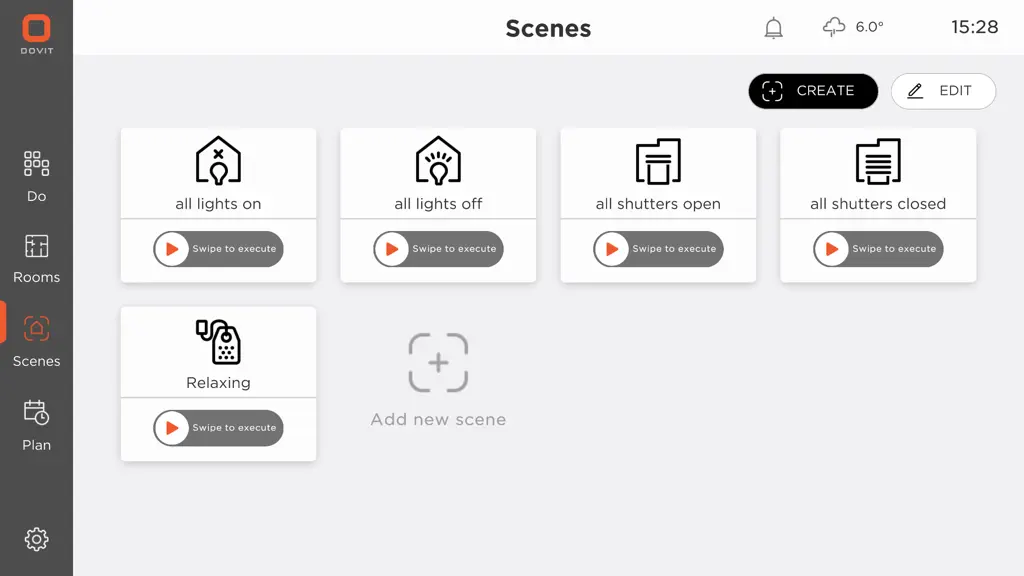Click the EDIT button

tap(943, 91)
